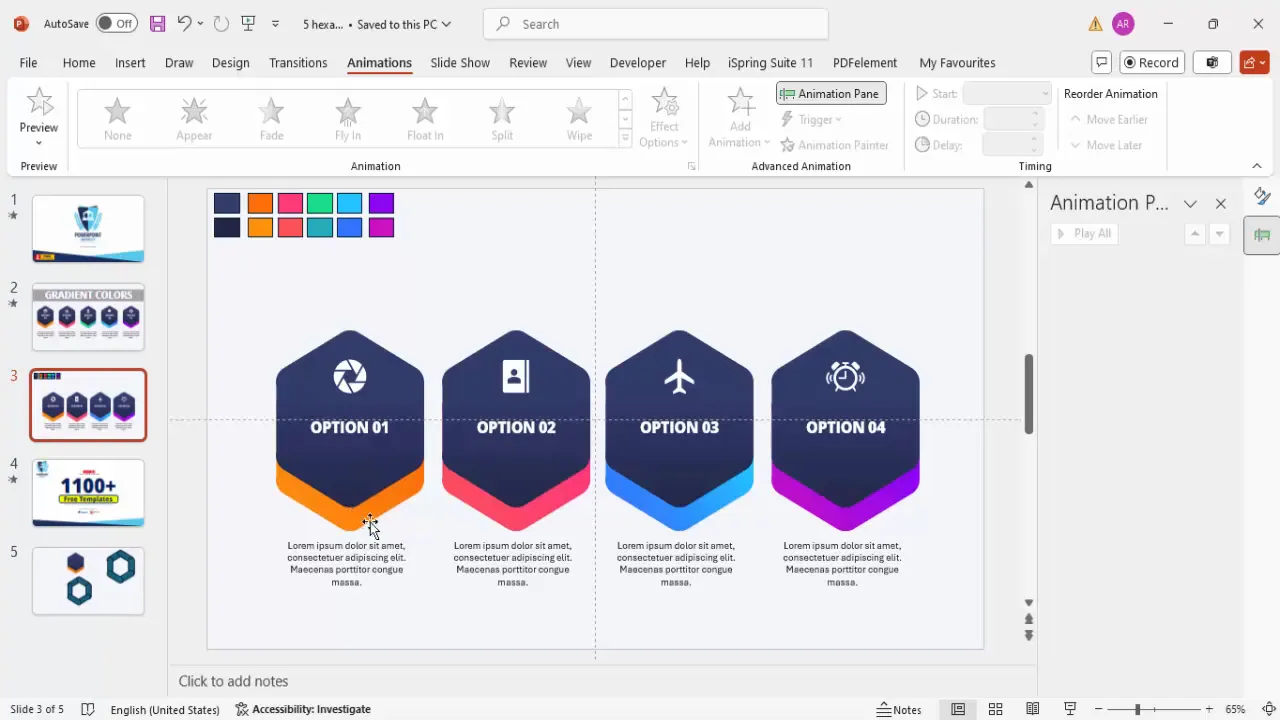
Task: Click the Save icon in title bar
Action: pos(157,23)
